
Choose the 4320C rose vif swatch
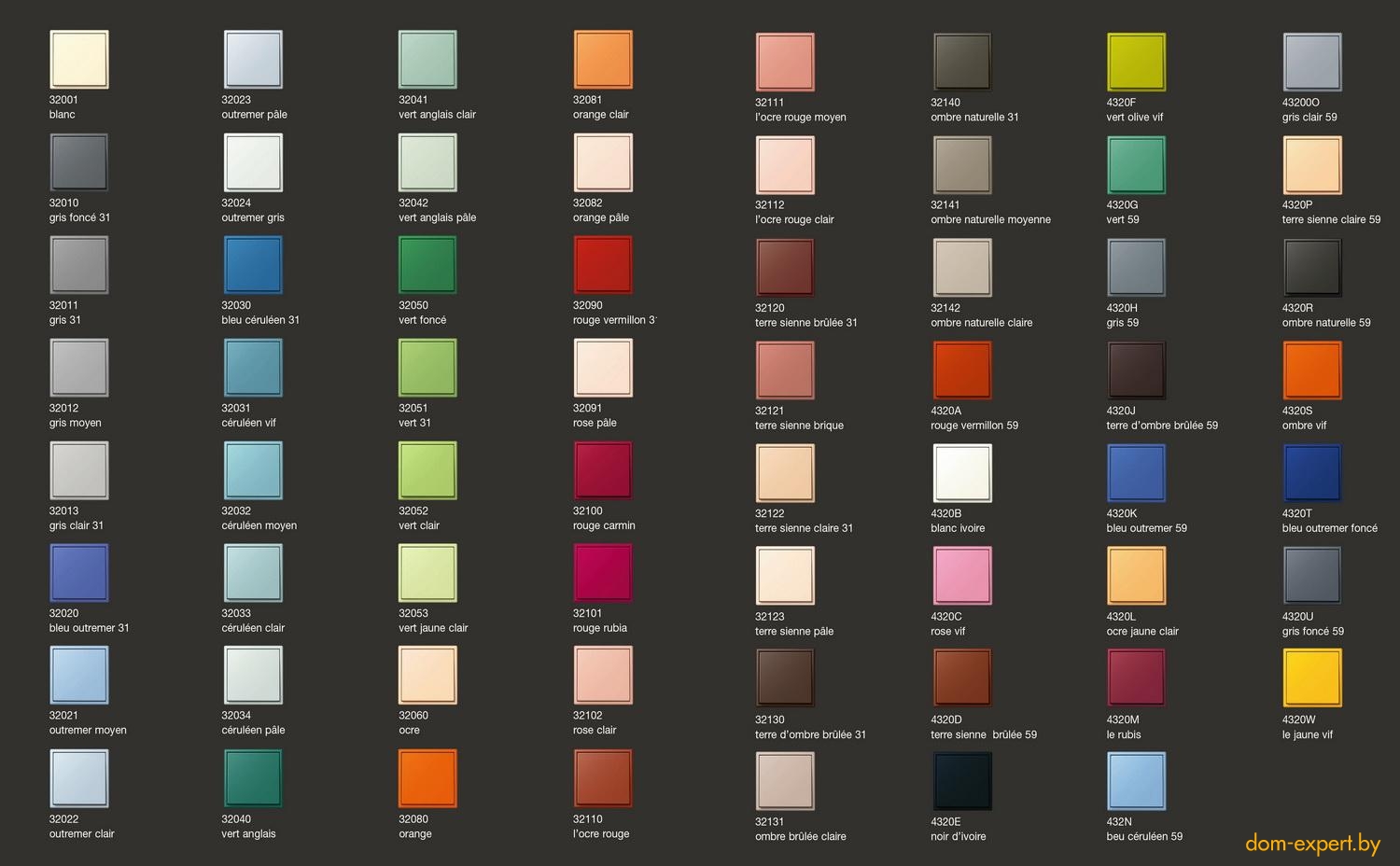coord(962,576)
